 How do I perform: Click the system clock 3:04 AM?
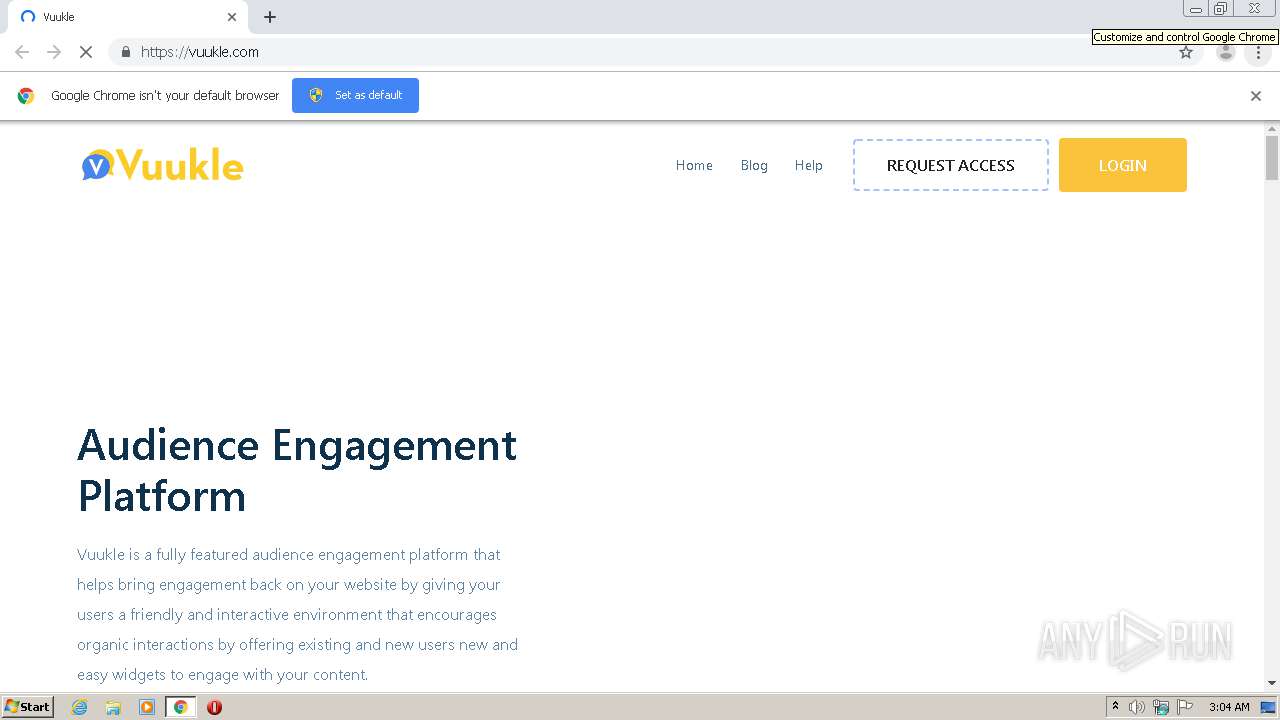coord(1229,707)
